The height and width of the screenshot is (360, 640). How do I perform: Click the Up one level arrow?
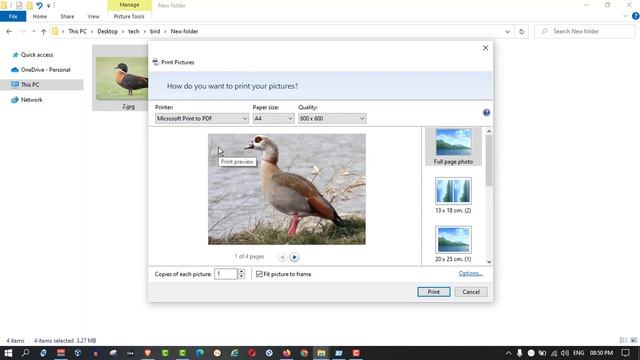click(x=43, y=31)
